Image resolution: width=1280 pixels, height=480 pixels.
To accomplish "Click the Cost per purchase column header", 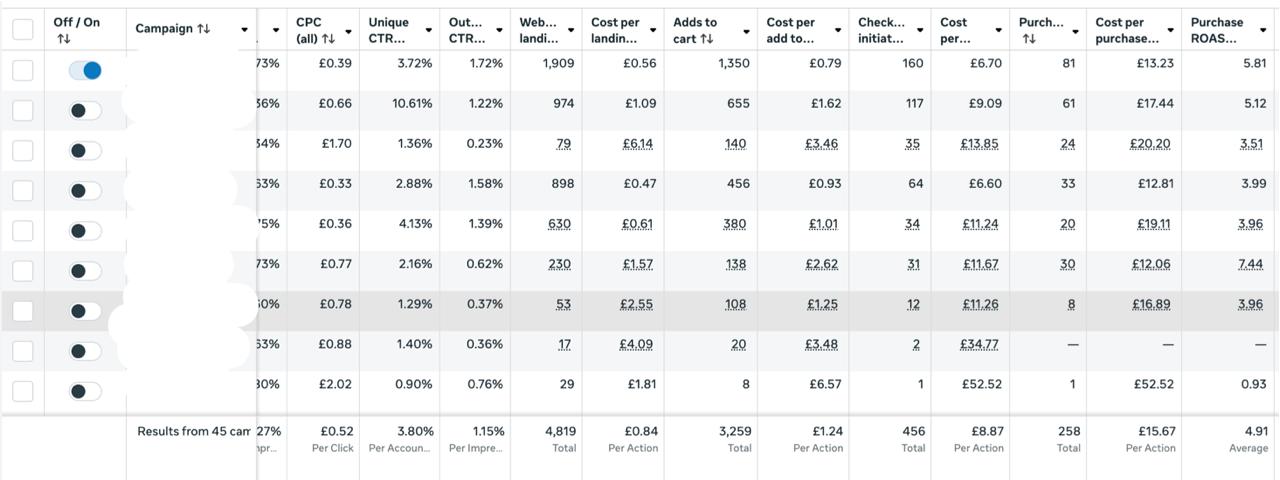I will pyautogui.click(x=1126, y=30).
